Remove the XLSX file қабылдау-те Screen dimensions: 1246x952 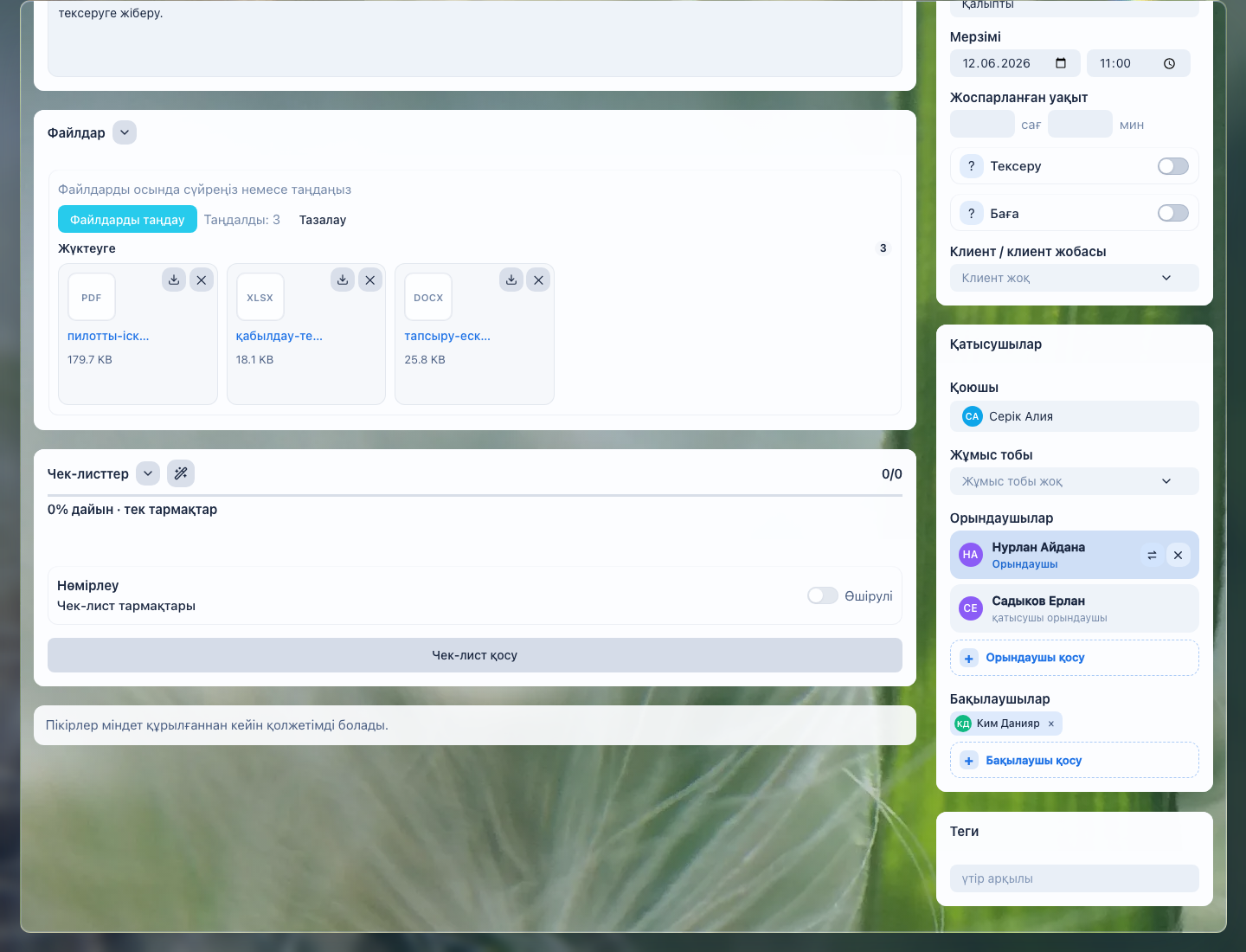coord(369,280)
